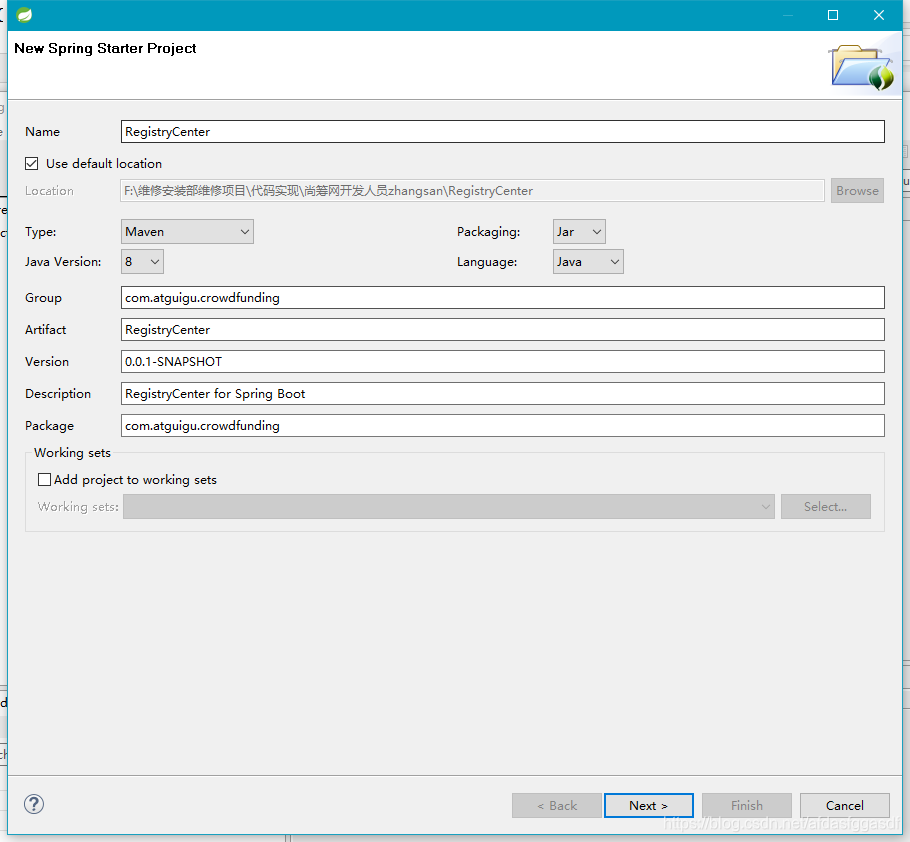This screenshot has height=842, width=910.
Task: Click the Next > button
Action: pyautogui.click(x=649, y=805)
